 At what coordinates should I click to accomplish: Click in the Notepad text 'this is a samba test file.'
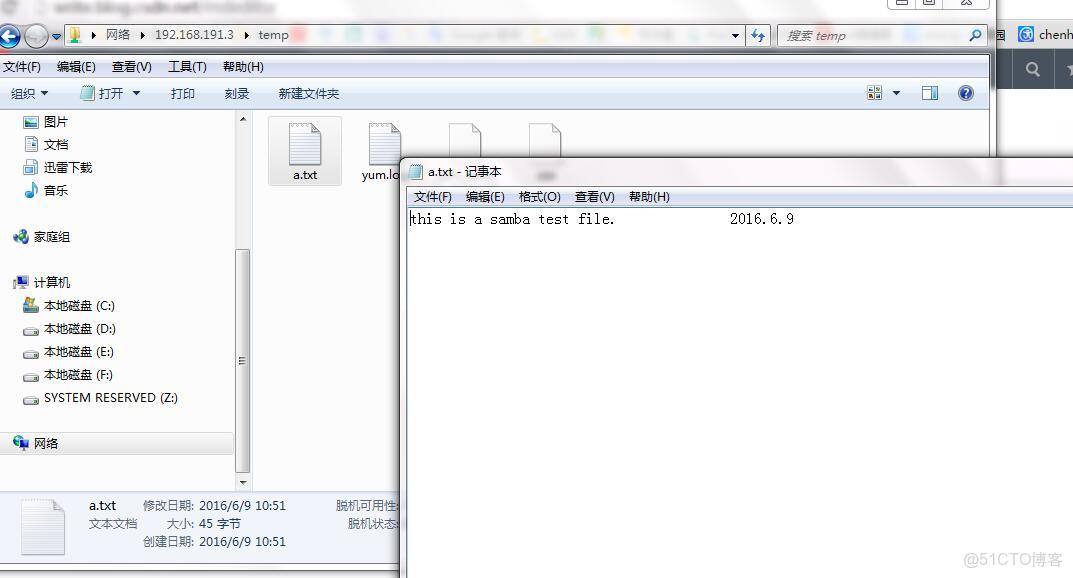click(512, 219)
